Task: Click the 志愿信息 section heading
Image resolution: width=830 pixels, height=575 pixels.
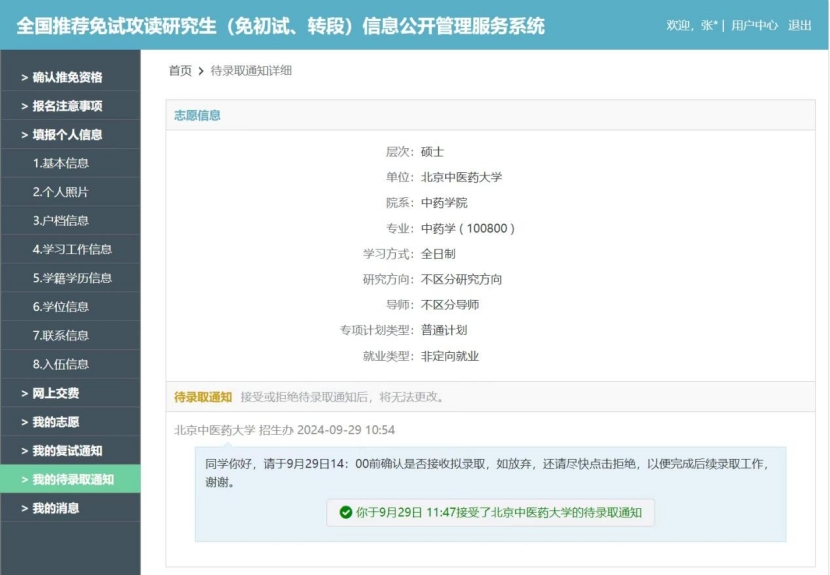Action: click(197, 115)
